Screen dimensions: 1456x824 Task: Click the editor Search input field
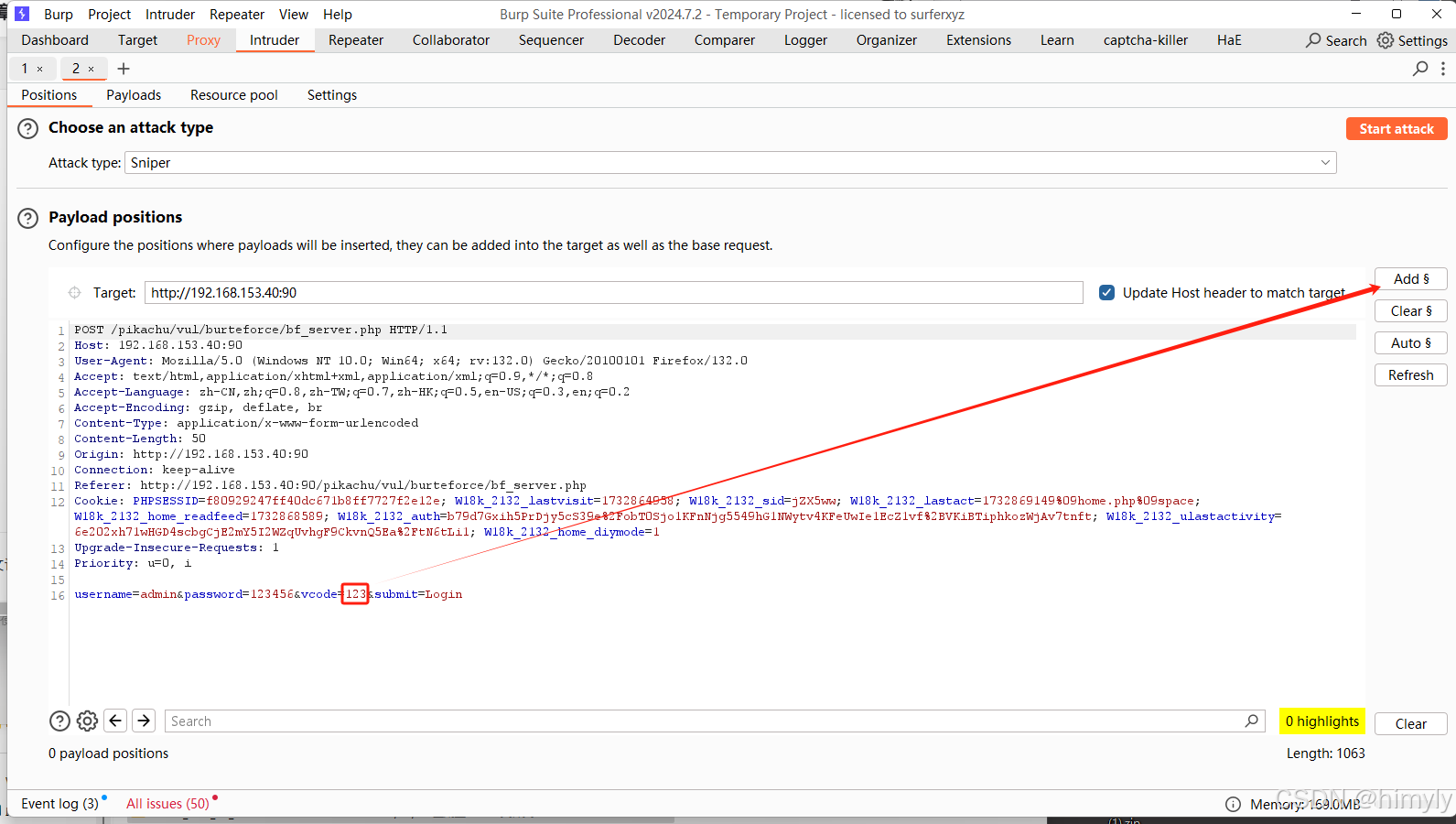coord(715,721)
